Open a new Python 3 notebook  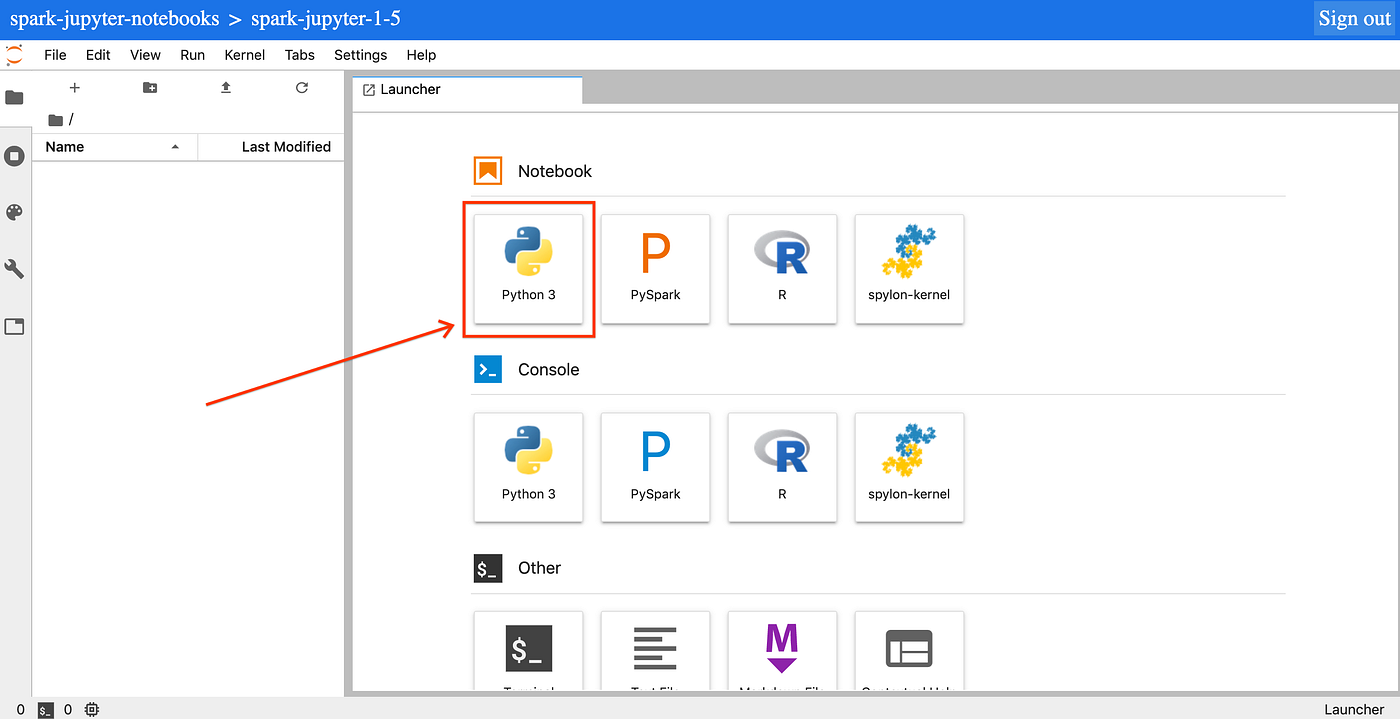[528, 268]
